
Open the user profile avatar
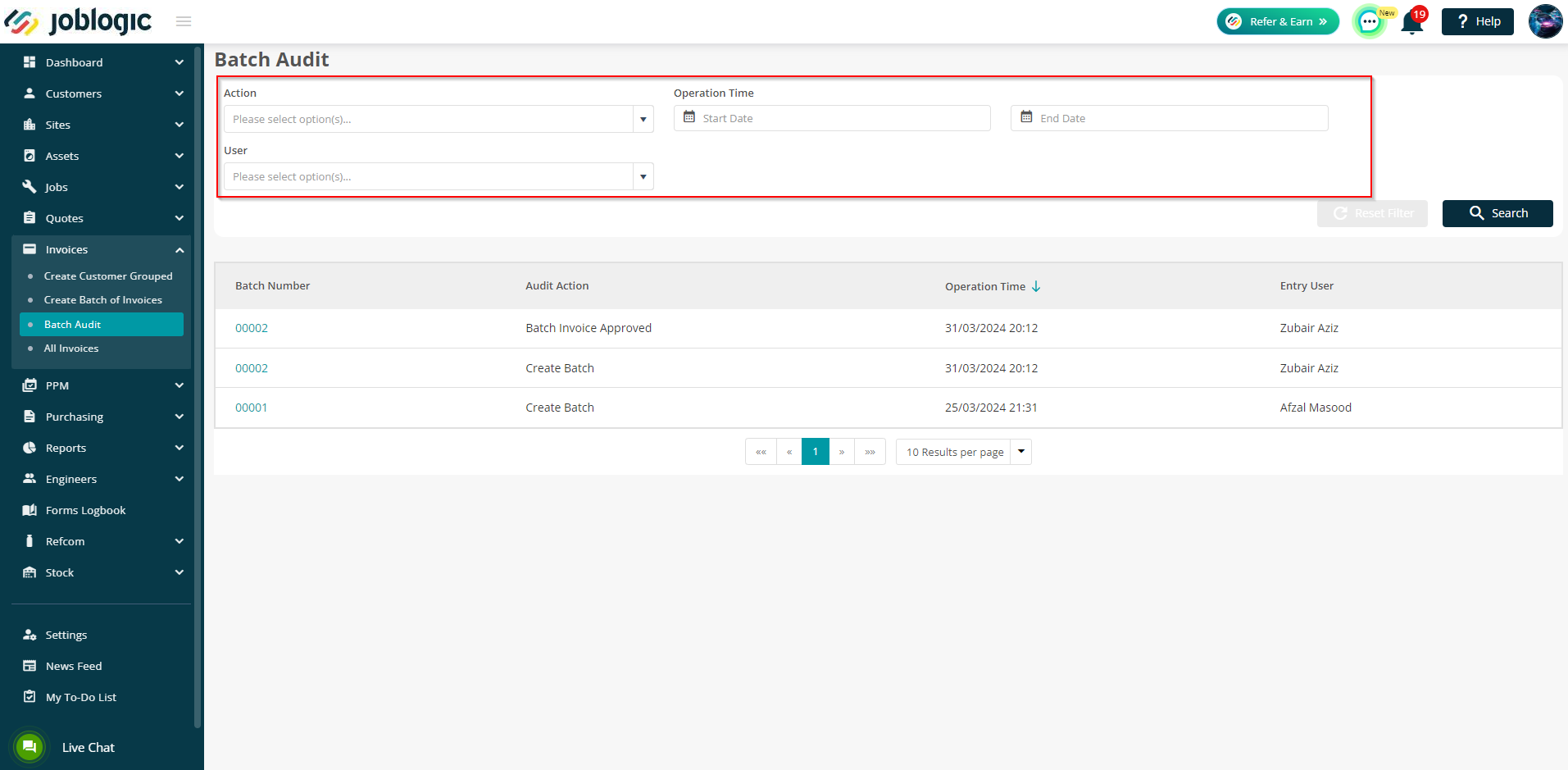(1545, 21)
